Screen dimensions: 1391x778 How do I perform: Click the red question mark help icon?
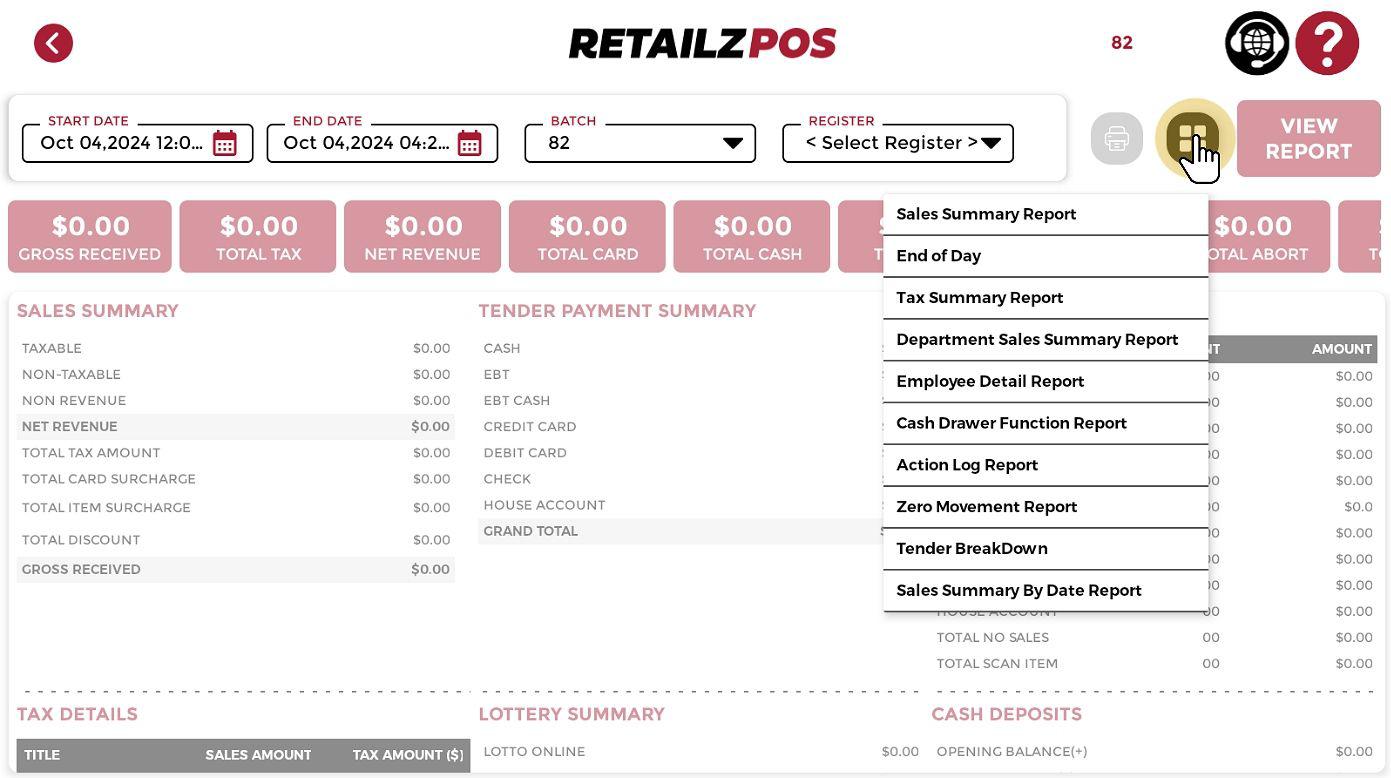click(x=1326, y=43)
